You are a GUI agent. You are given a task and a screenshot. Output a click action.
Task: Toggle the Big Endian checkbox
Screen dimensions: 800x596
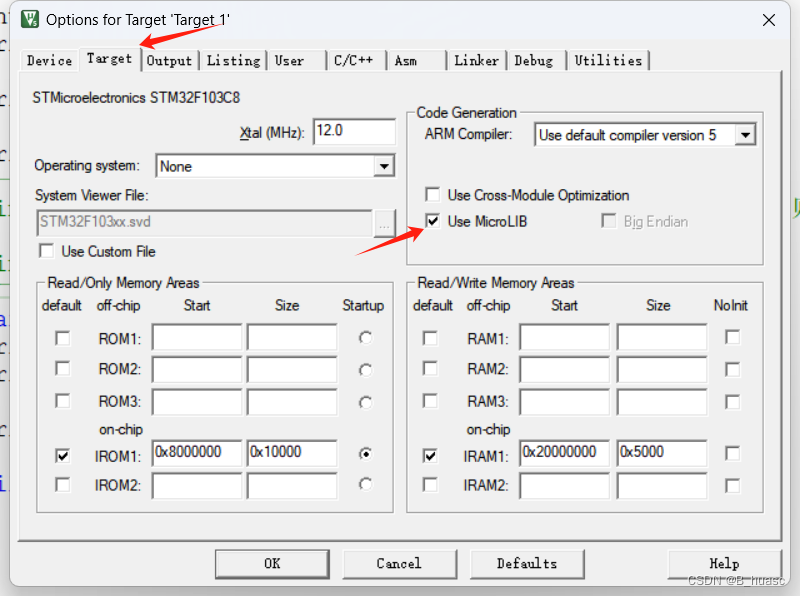[x=608, y=221]
